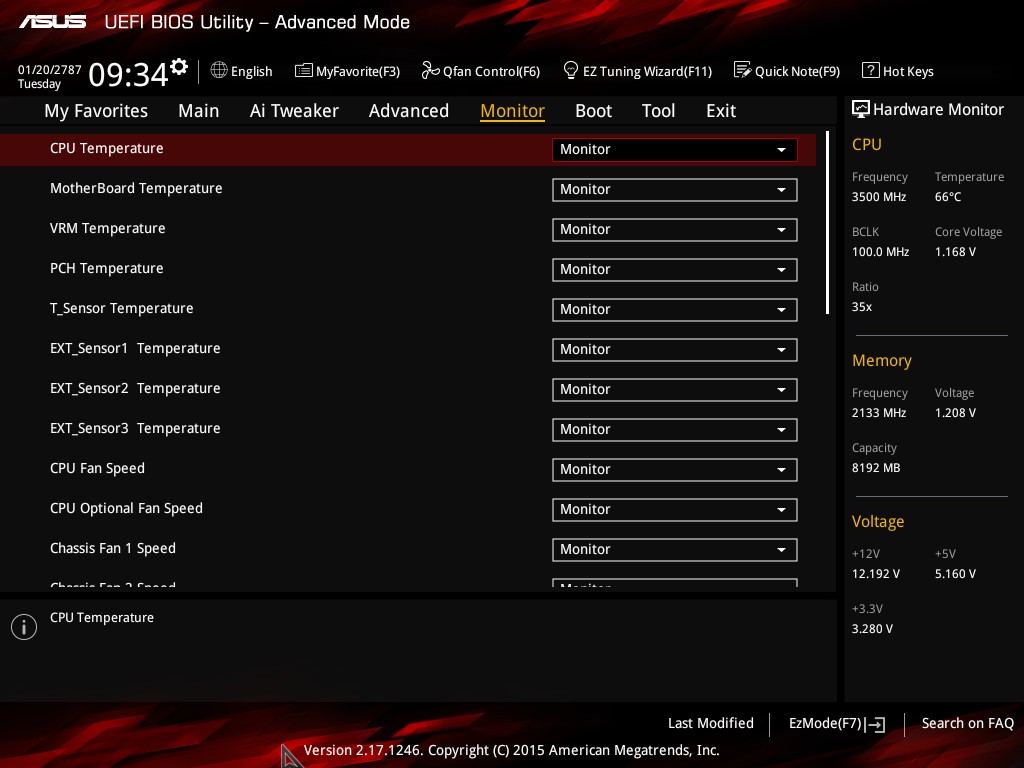The width and height of the screenshot is (1024, 768).
Task: Click Search on FAQ
Action: [967, 723]
